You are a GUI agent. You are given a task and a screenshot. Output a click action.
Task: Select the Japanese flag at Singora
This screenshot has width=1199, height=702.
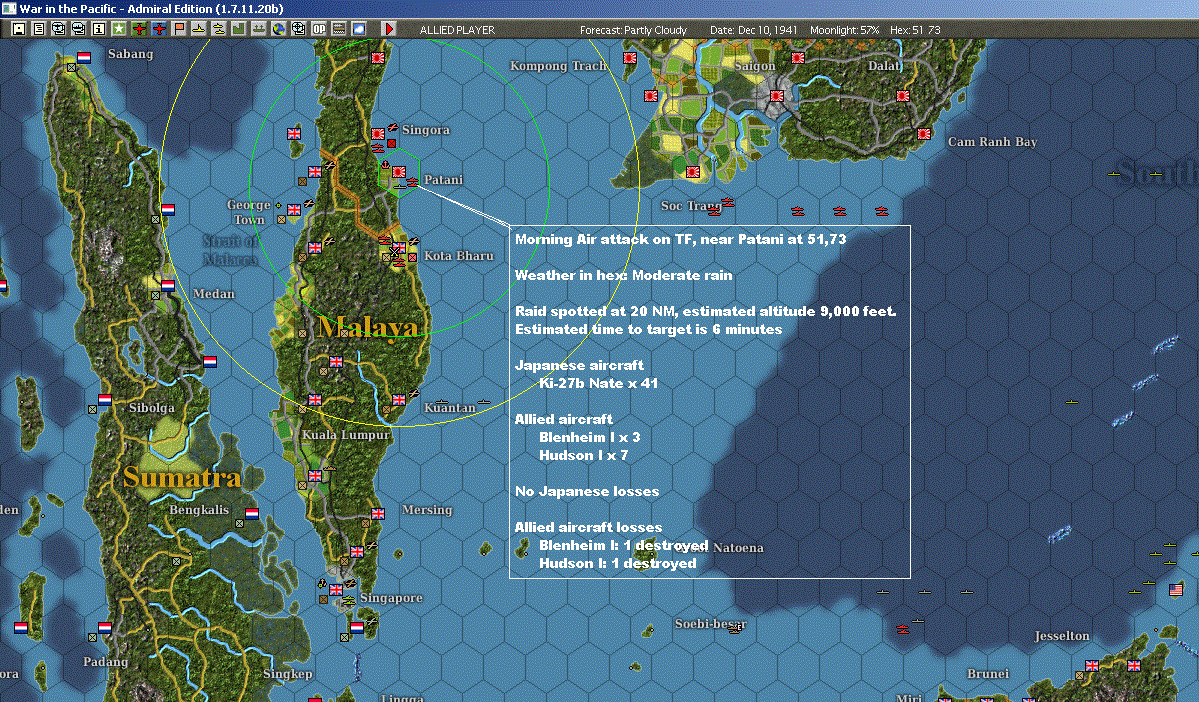pyautogui.click(x=378, y=134)
